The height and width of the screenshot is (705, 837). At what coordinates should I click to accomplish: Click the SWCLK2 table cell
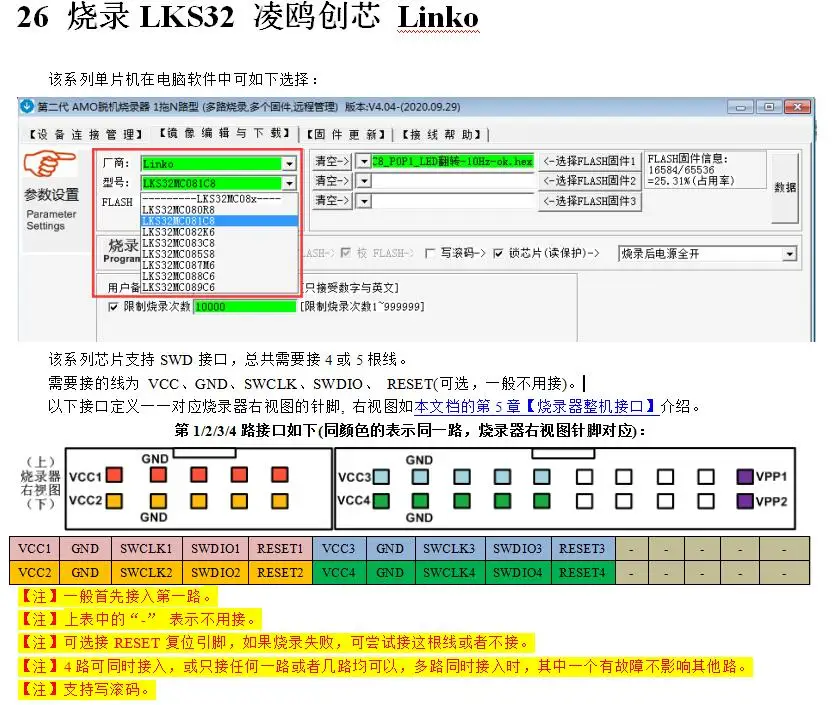click(146, 573)
